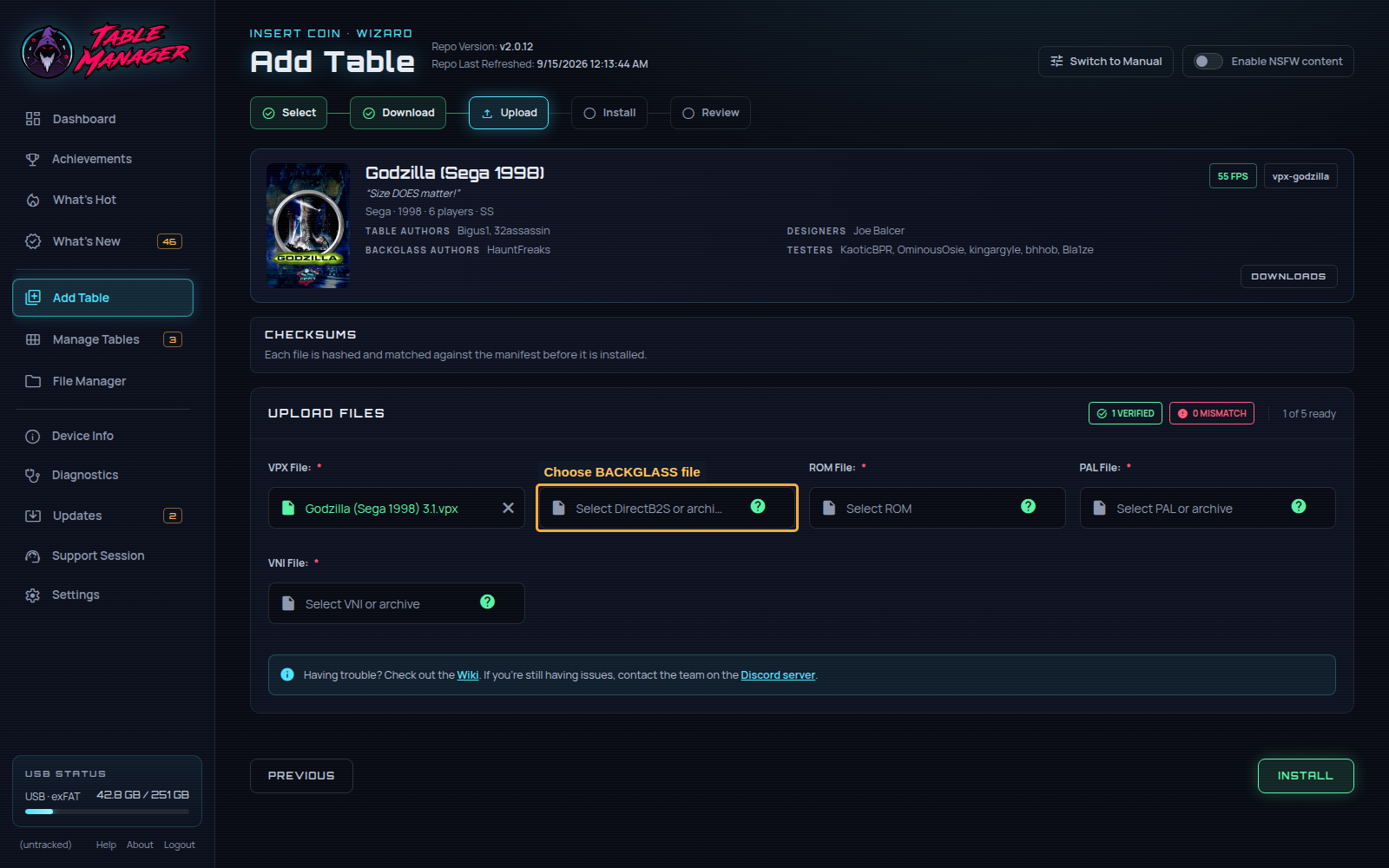The image size is (1389, 868).
Task: Go to the Select wizard step
Action: click(289, 113)
